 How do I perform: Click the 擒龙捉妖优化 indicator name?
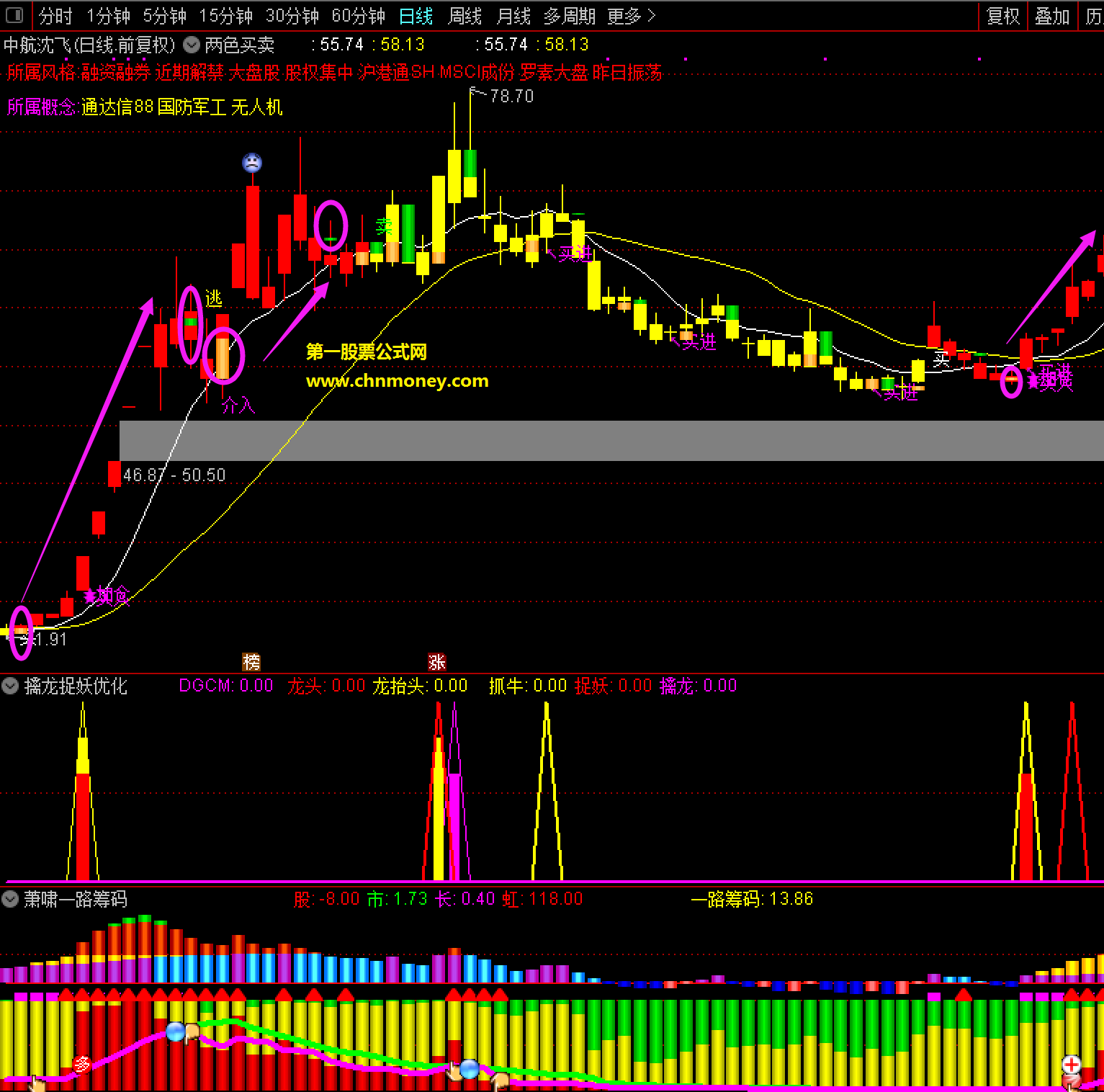pos(76,686)
